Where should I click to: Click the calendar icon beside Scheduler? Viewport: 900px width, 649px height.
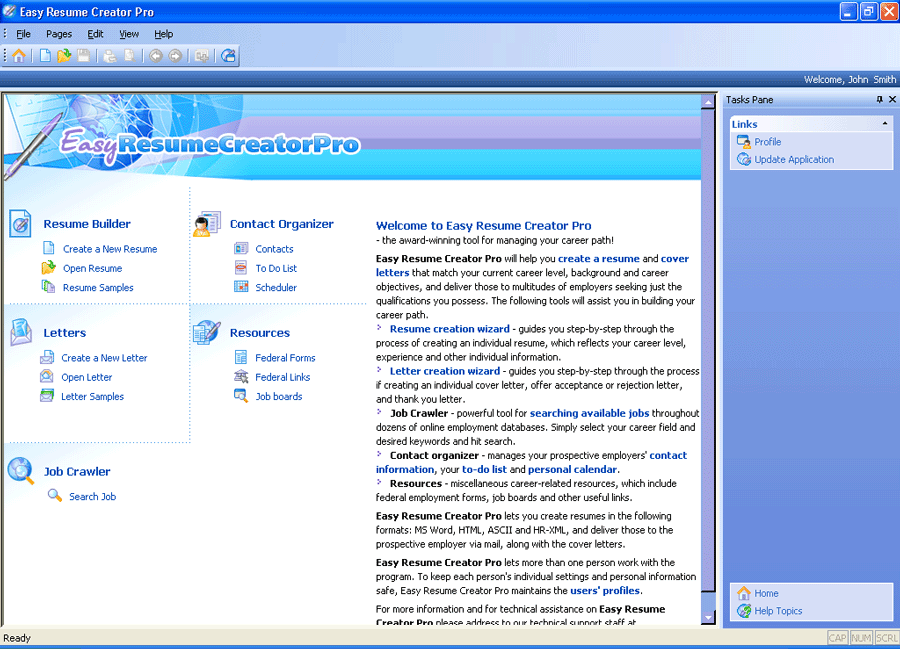click(241, 286)
